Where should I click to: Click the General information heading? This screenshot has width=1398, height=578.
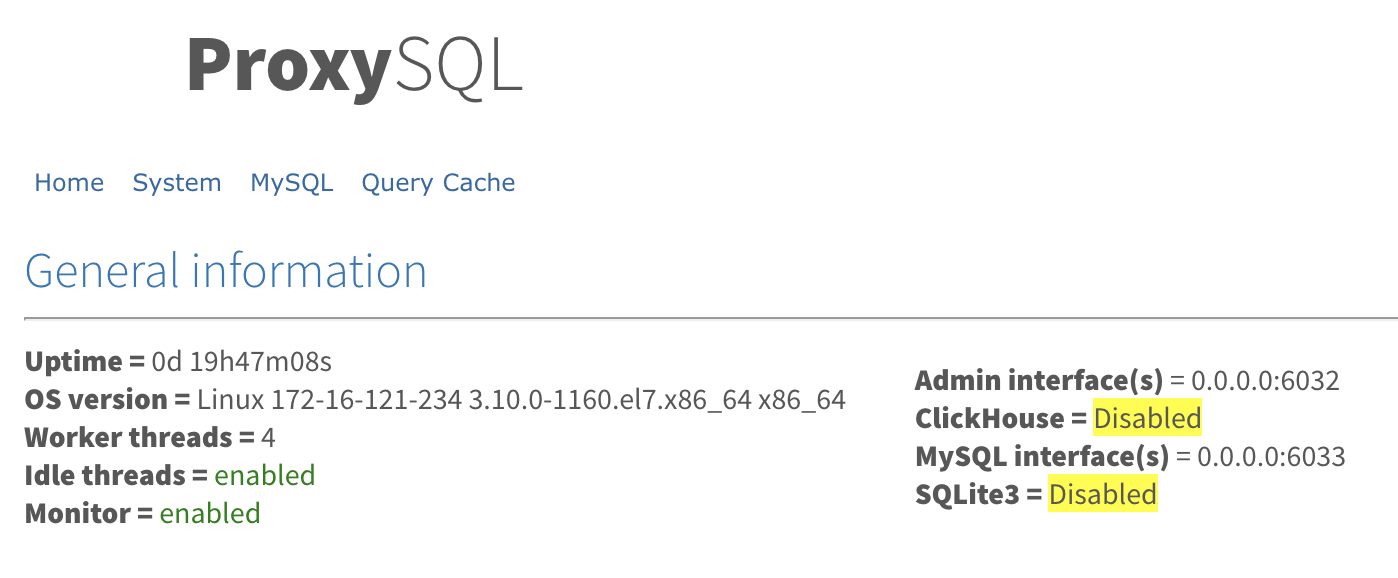click(226, 271)
